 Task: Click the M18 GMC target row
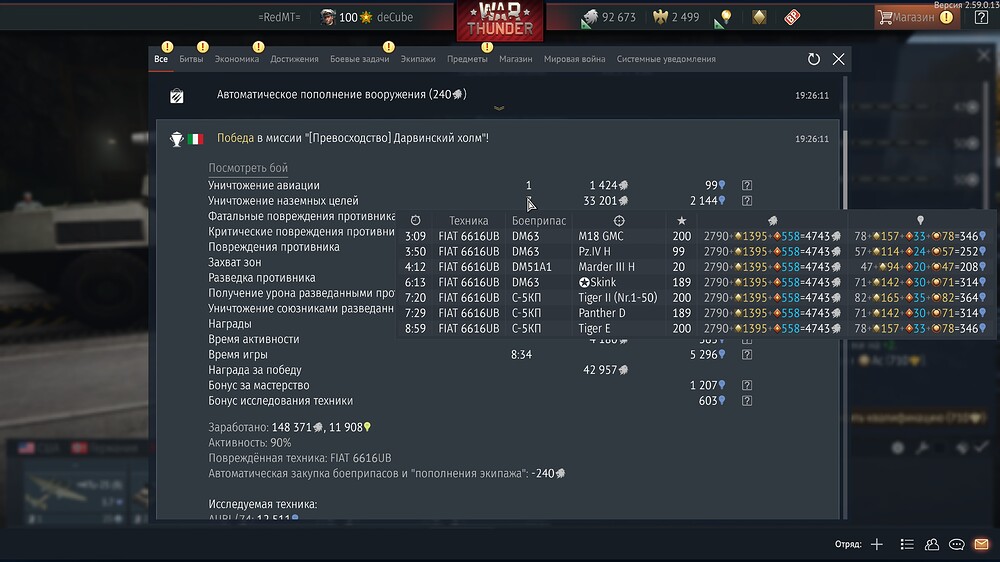pyautogui.click(x=695, y=236)
